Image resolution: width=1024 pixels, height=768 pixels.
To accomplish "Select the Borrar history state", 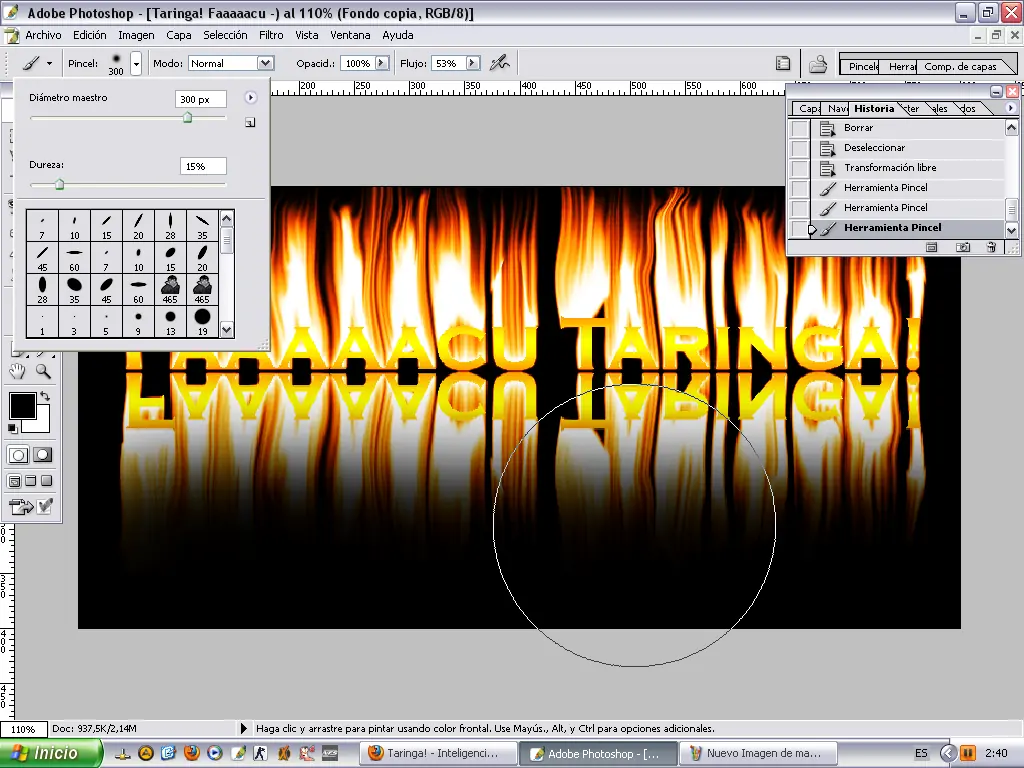I will (x=908, y=128).
